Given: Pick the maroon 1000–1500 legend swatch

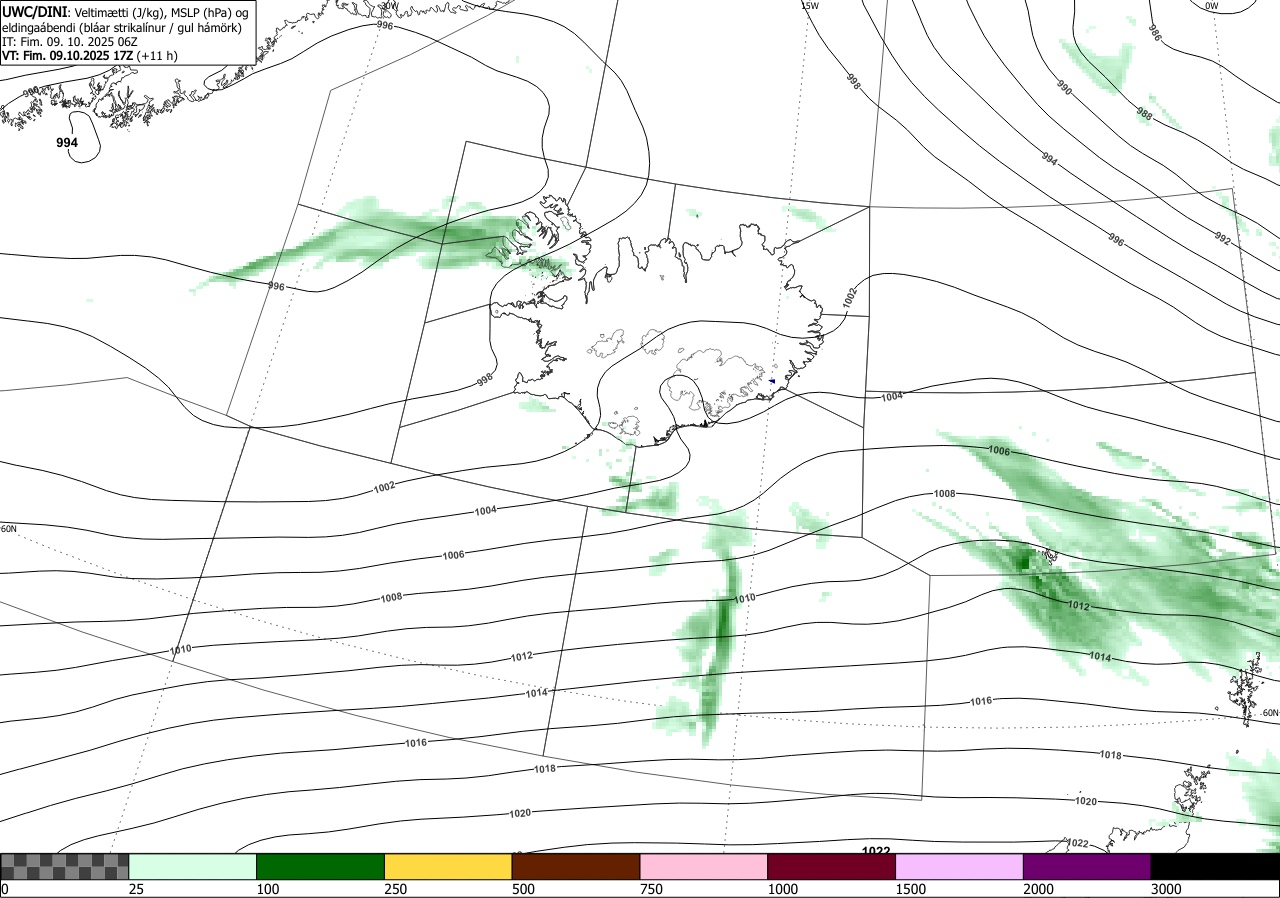Looking at the screenshot, I should (832, 866).
